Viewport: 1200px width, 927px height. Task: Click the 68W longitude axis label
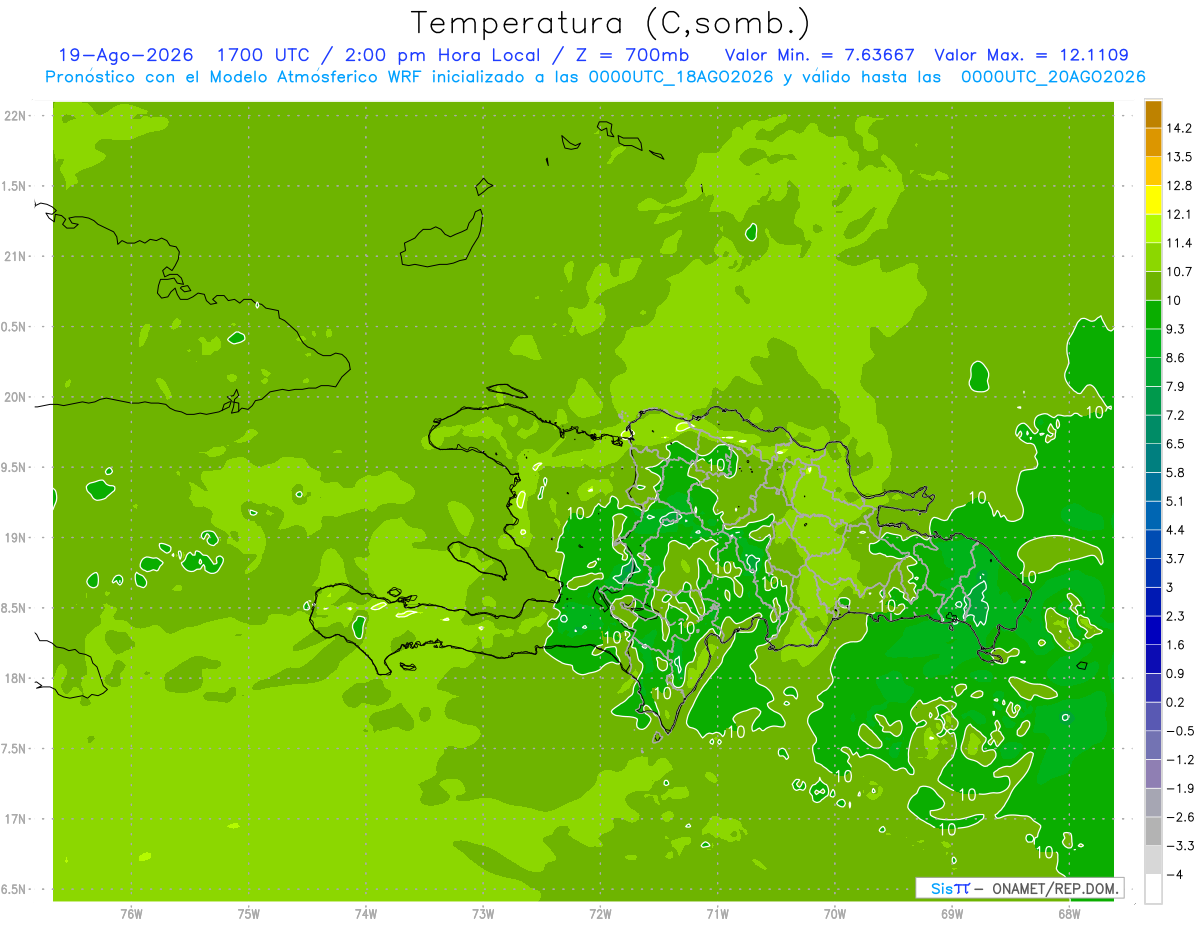pos(1069,914)
